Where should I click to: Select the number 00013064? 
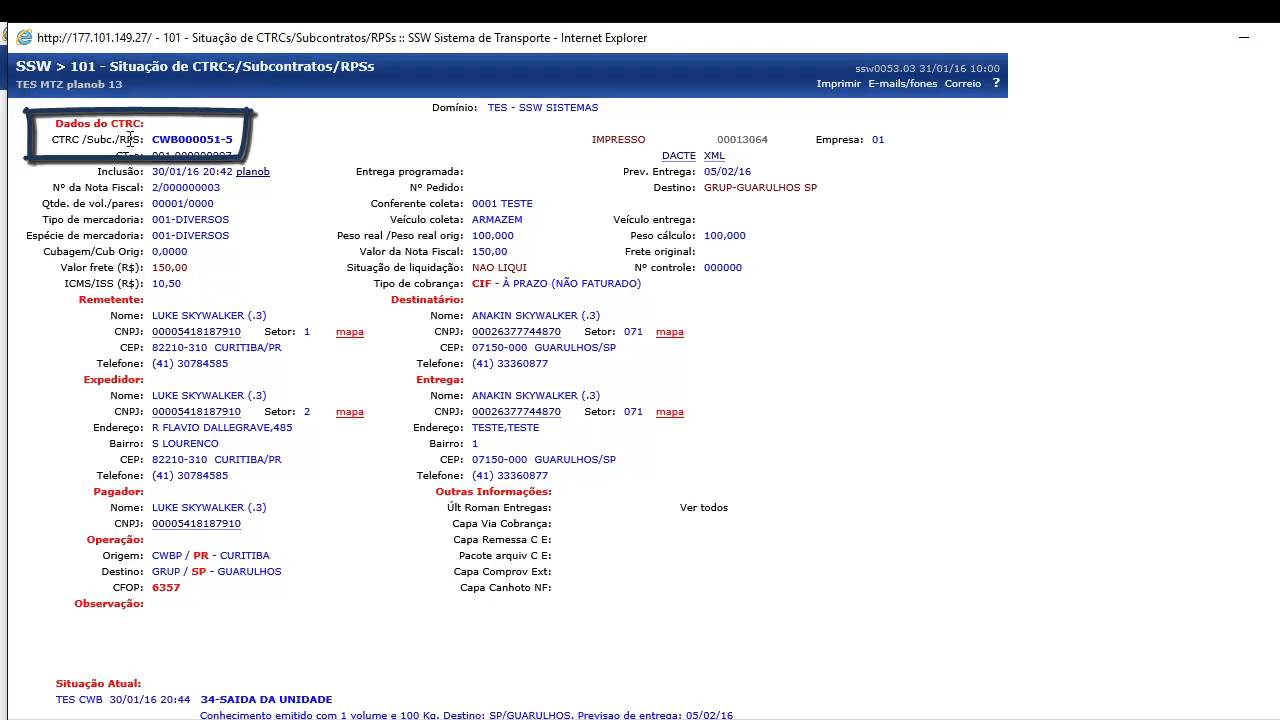click(742, 140)
